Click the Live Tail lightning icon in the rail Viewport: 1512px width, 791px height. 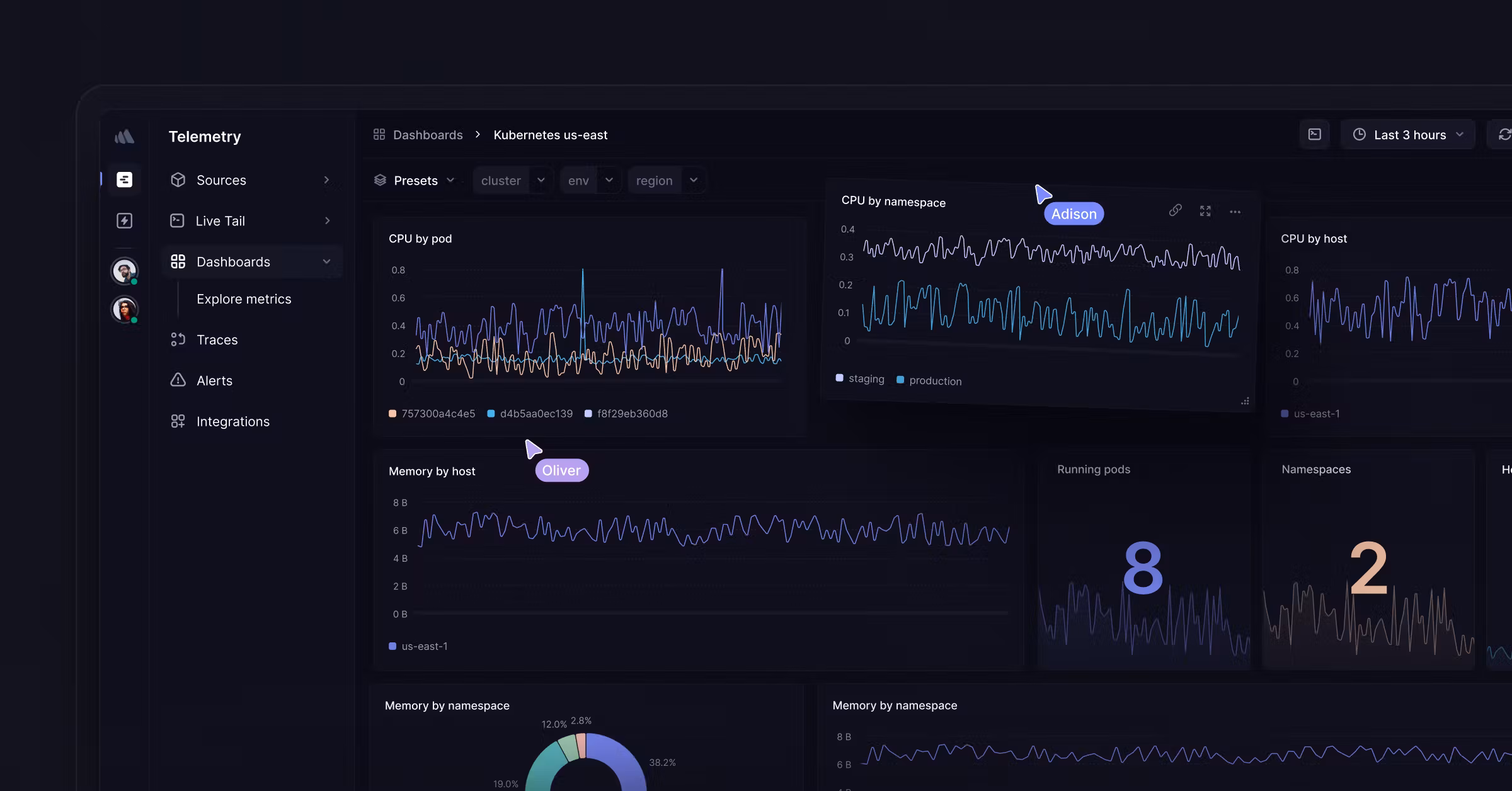124,220
